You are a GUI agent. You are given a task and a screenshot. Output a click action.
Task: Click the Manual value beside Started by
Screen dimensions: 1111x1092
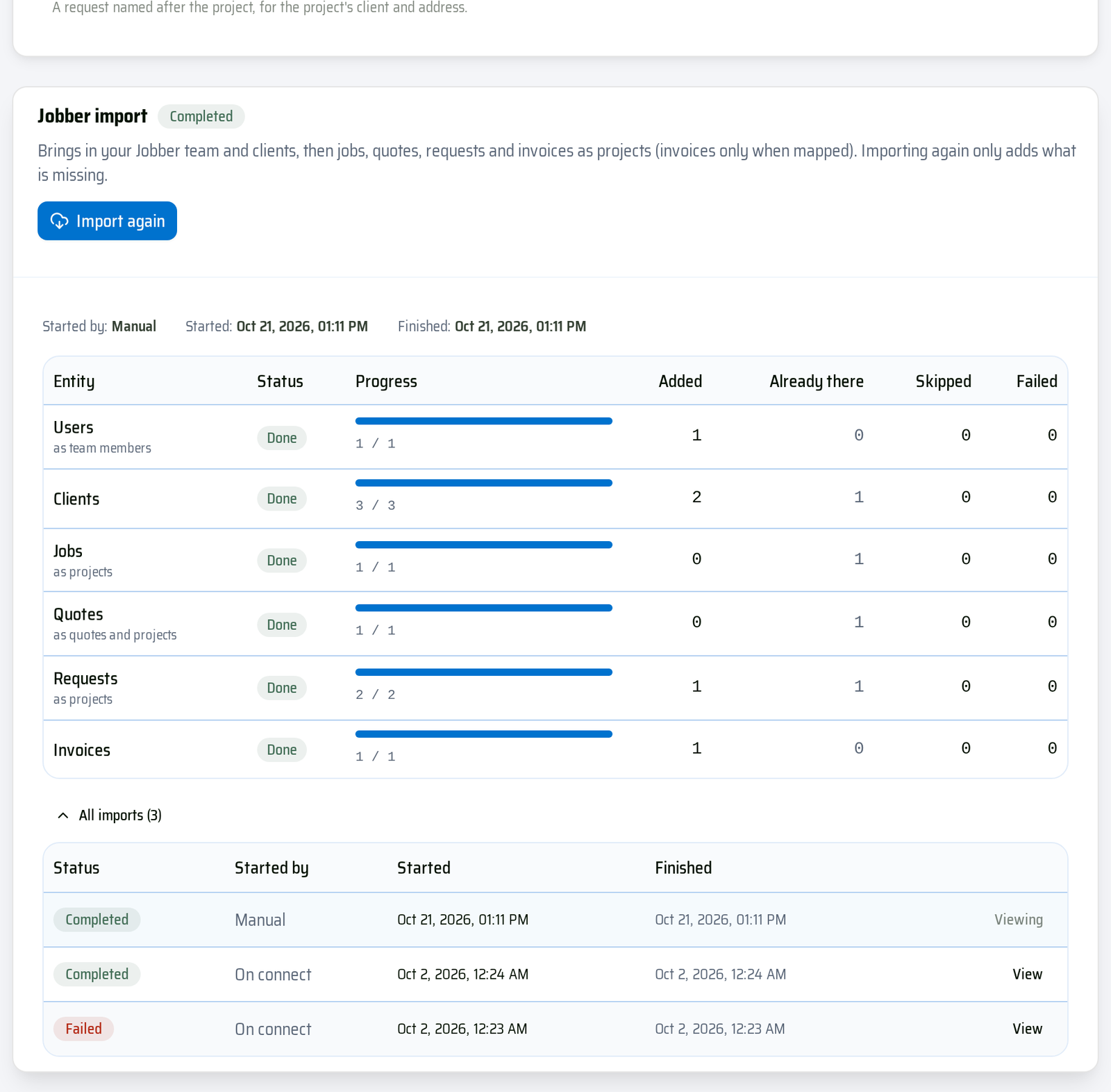pyautogui.click(x=134, y=326)
